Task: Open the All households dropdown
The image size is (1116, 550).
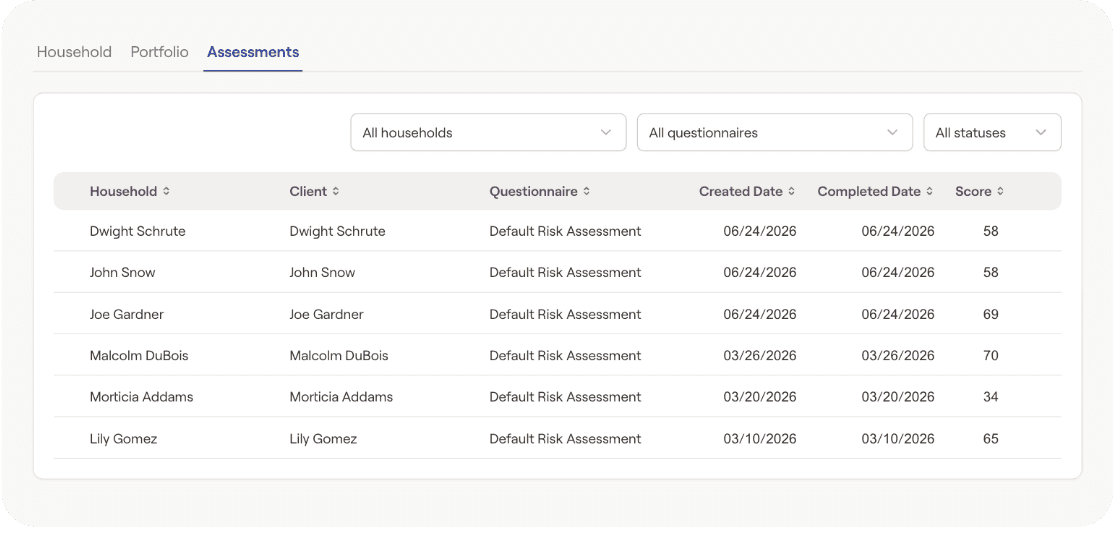Action: point(488,132)
